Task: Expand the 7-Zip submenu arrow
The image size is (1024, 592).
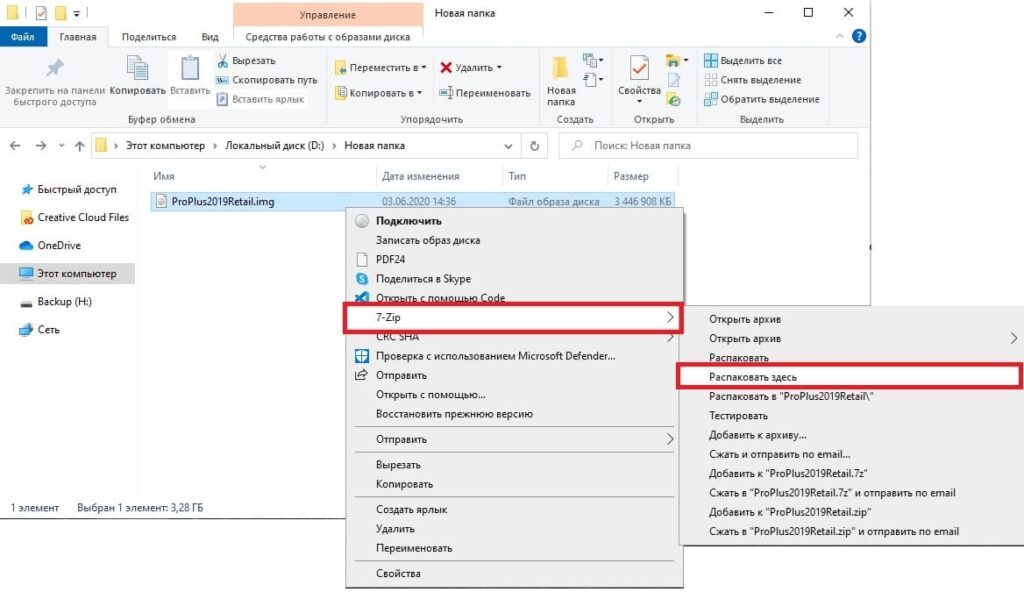Action: click(x=670, y=318)
